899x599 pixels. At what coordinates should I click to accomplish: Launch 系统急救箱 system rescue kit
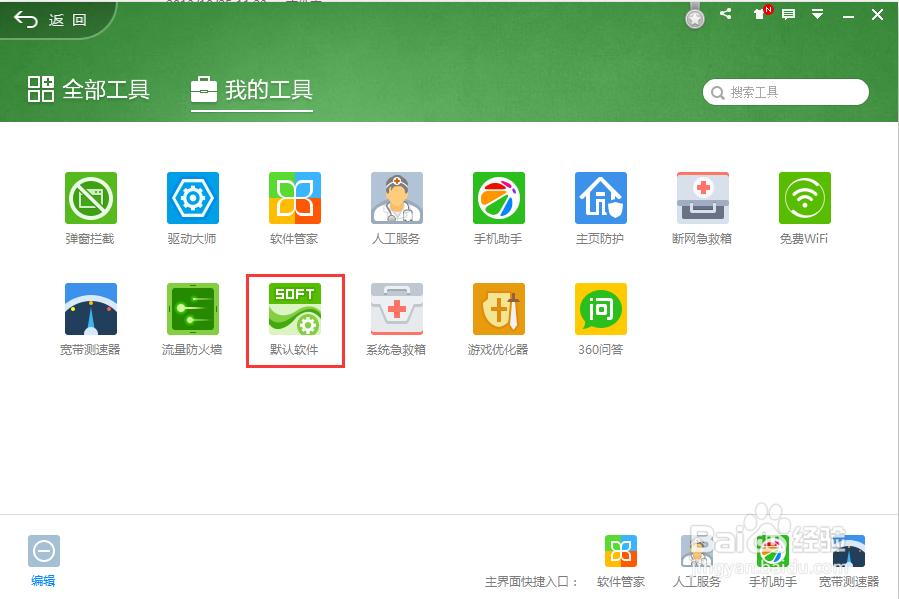point(397,309)
